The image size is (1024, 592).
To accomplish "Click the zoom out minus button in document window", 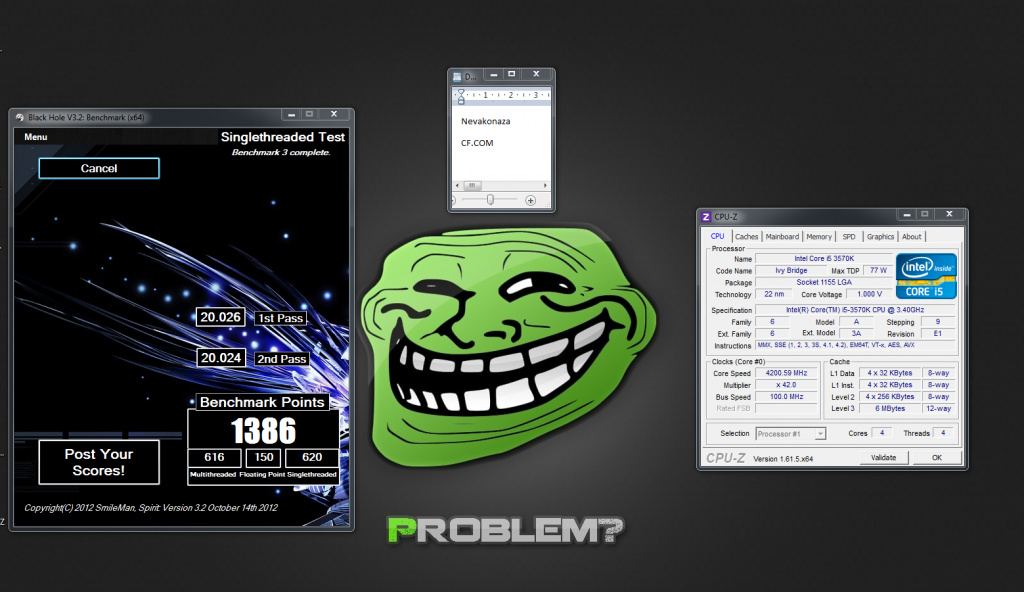I will pos(453,201).
